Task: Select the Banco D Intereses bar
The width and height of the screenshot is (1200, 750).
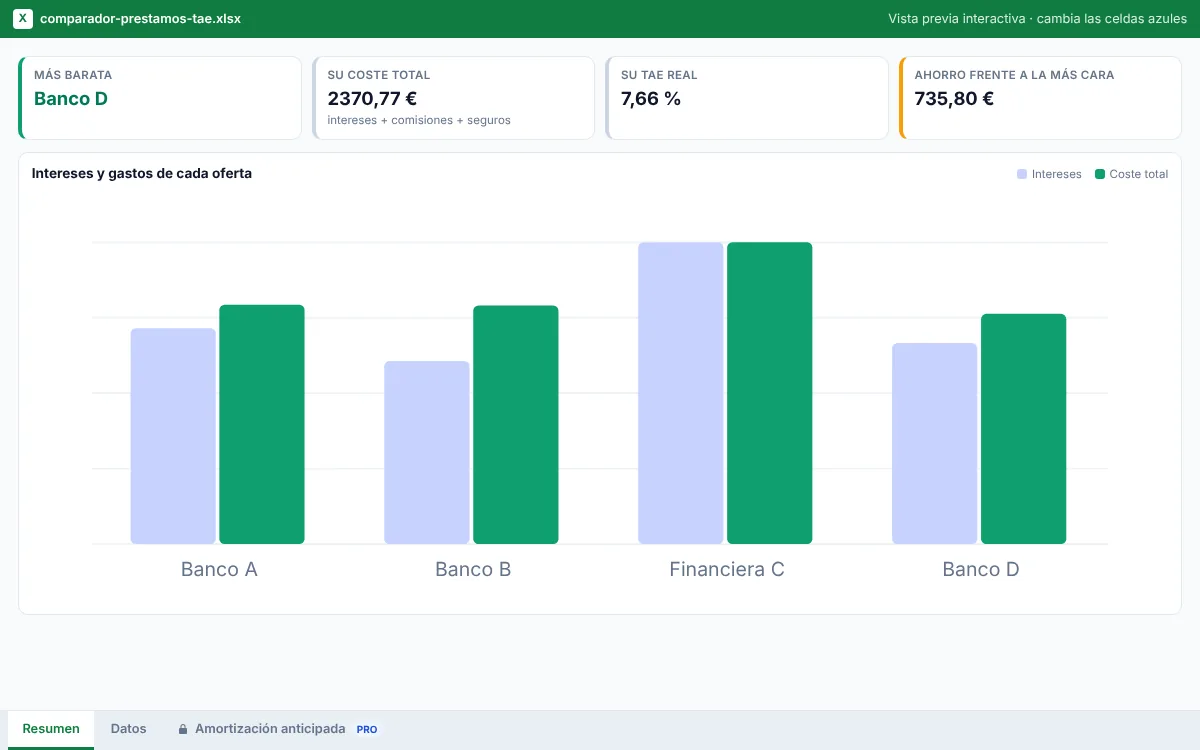Action: (x=935, y=443)
